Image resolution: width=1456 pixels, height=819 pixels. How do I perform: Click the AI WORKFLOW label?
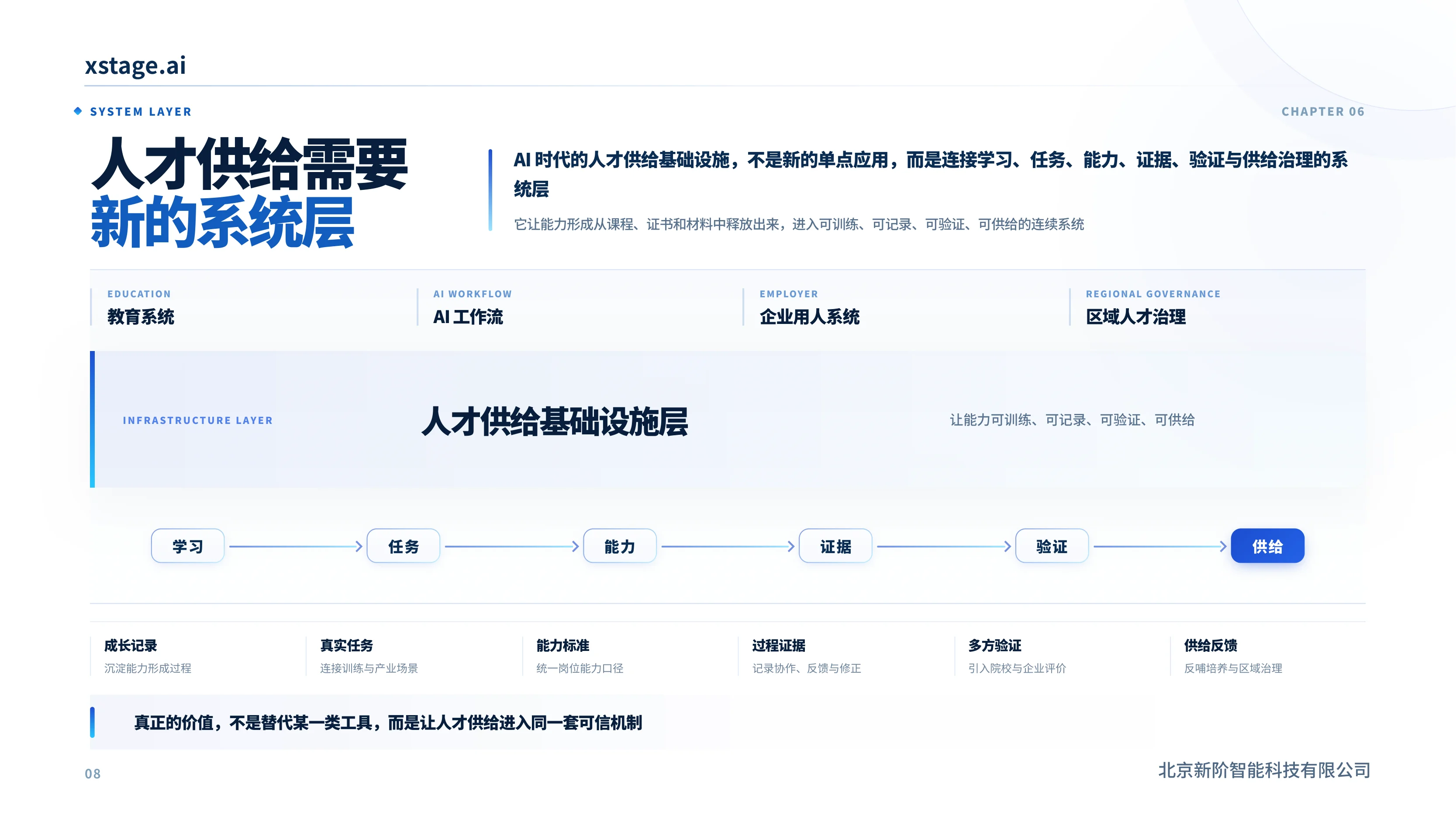(x=473, y=294)
